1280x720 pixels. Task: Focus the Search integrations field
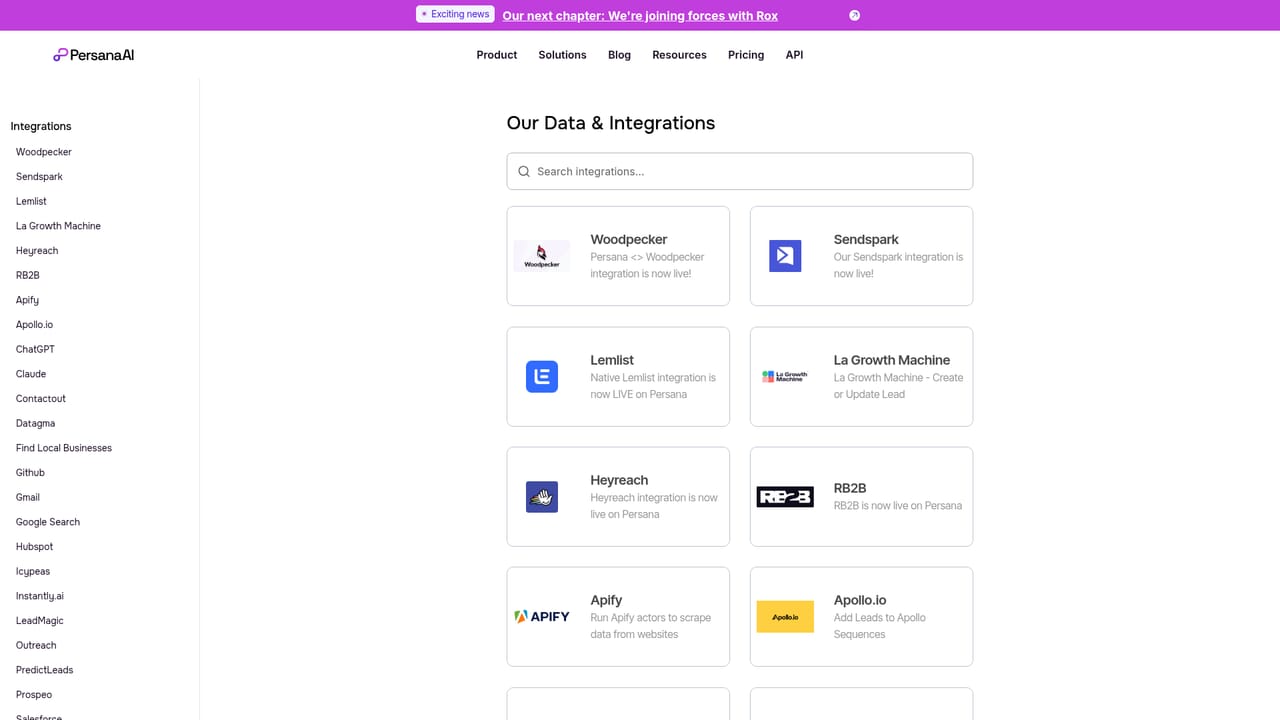[740, 171]
